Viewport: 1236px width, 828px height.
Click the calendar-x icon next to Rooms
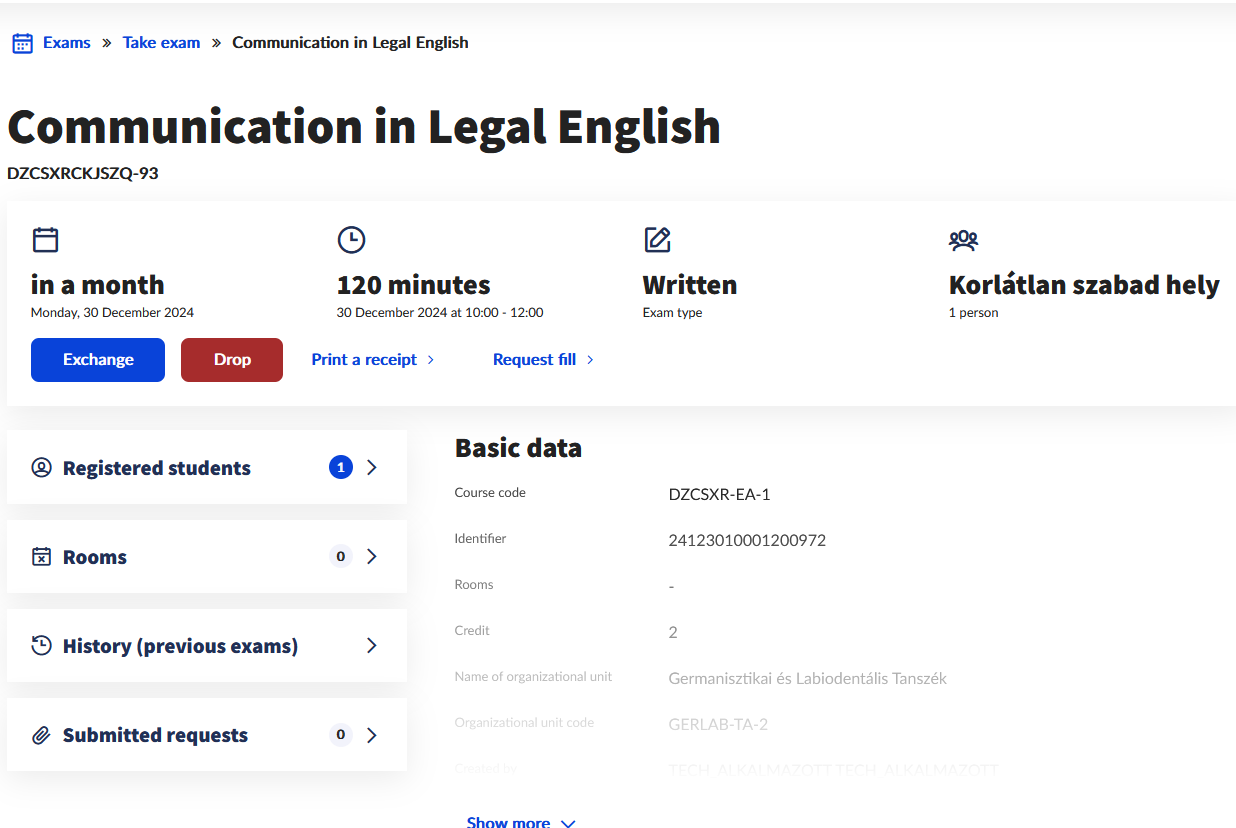[x=41, y=557]
